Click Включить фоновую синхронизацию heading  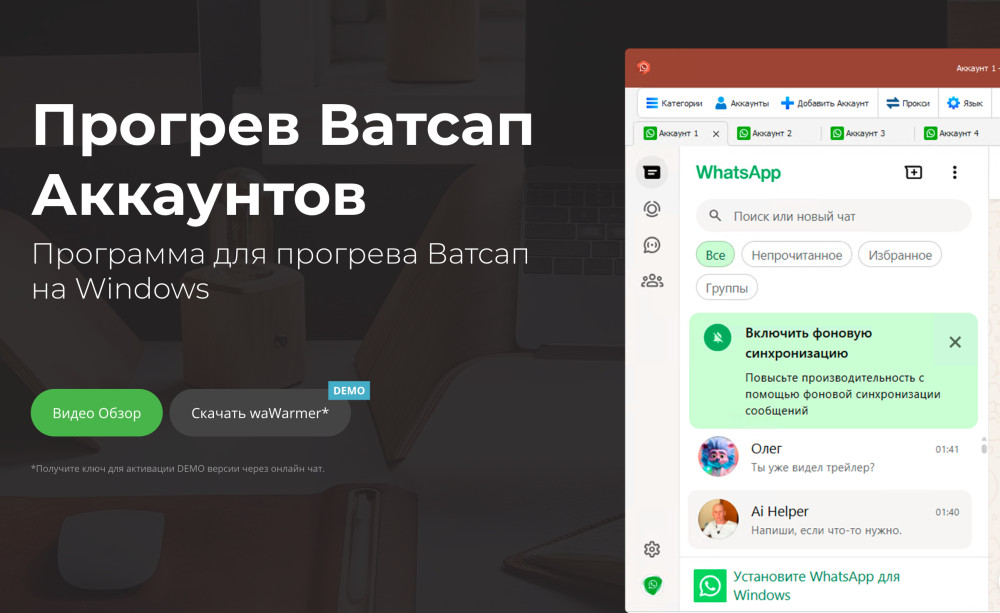point(809,343)
